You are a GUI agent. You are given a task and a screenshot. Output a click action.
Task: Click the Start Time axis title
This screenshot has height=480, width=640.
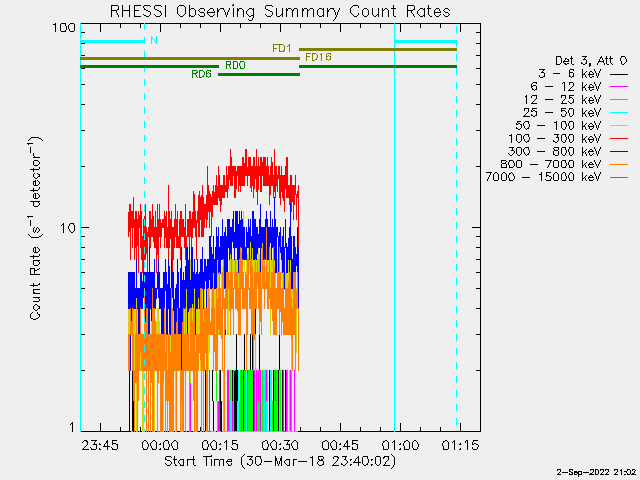click(x=280, y=461)
